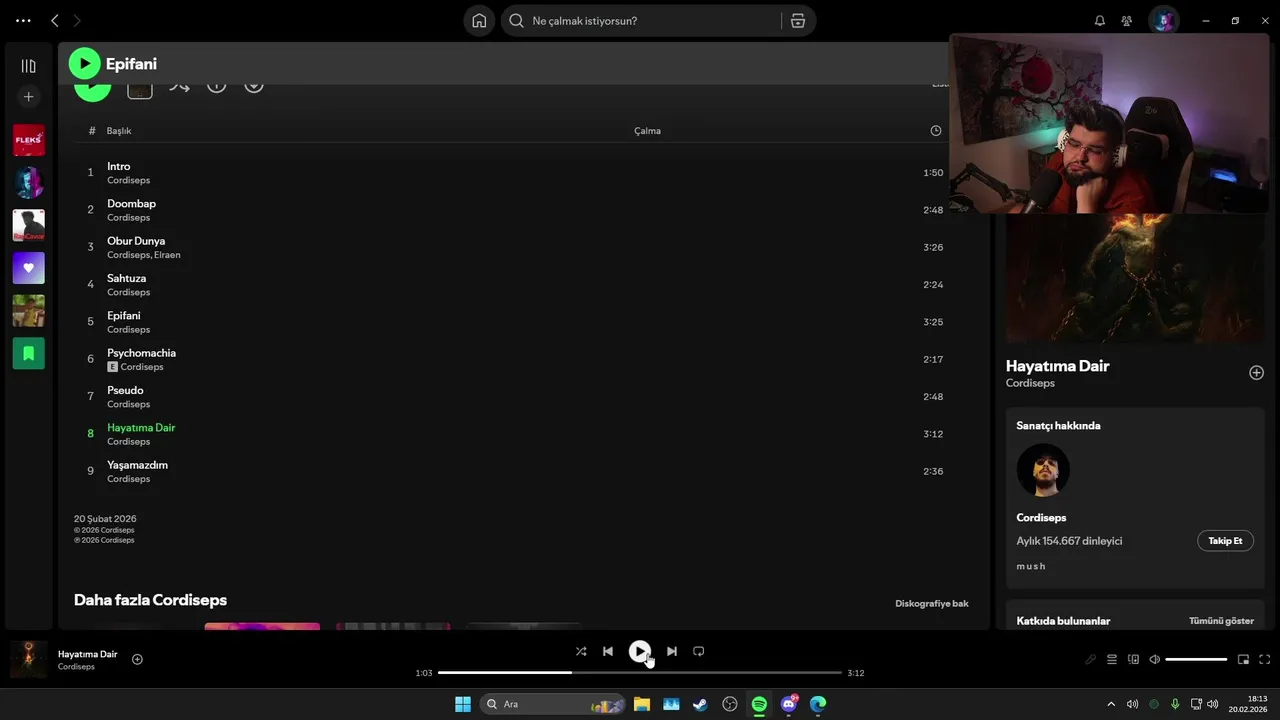The width and height of the screenshot is (1280, 720).
Task: Open Hayatıma Dair title in right panel
Action: click(1057, 366)
